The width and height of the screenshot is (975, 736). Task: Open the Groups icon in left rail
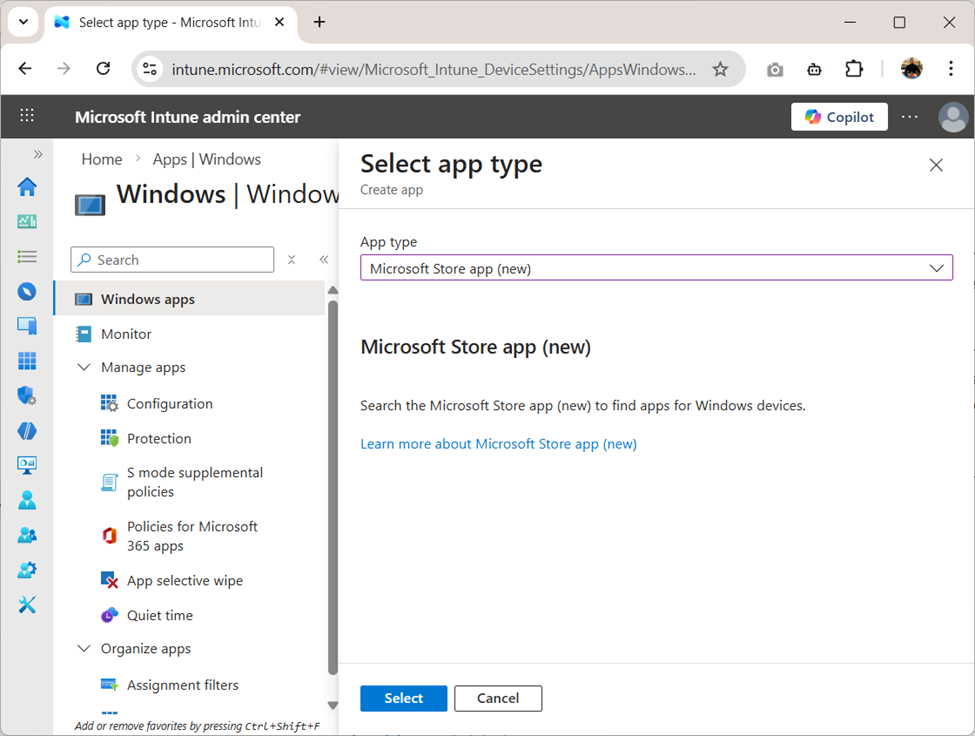point(27,535)
